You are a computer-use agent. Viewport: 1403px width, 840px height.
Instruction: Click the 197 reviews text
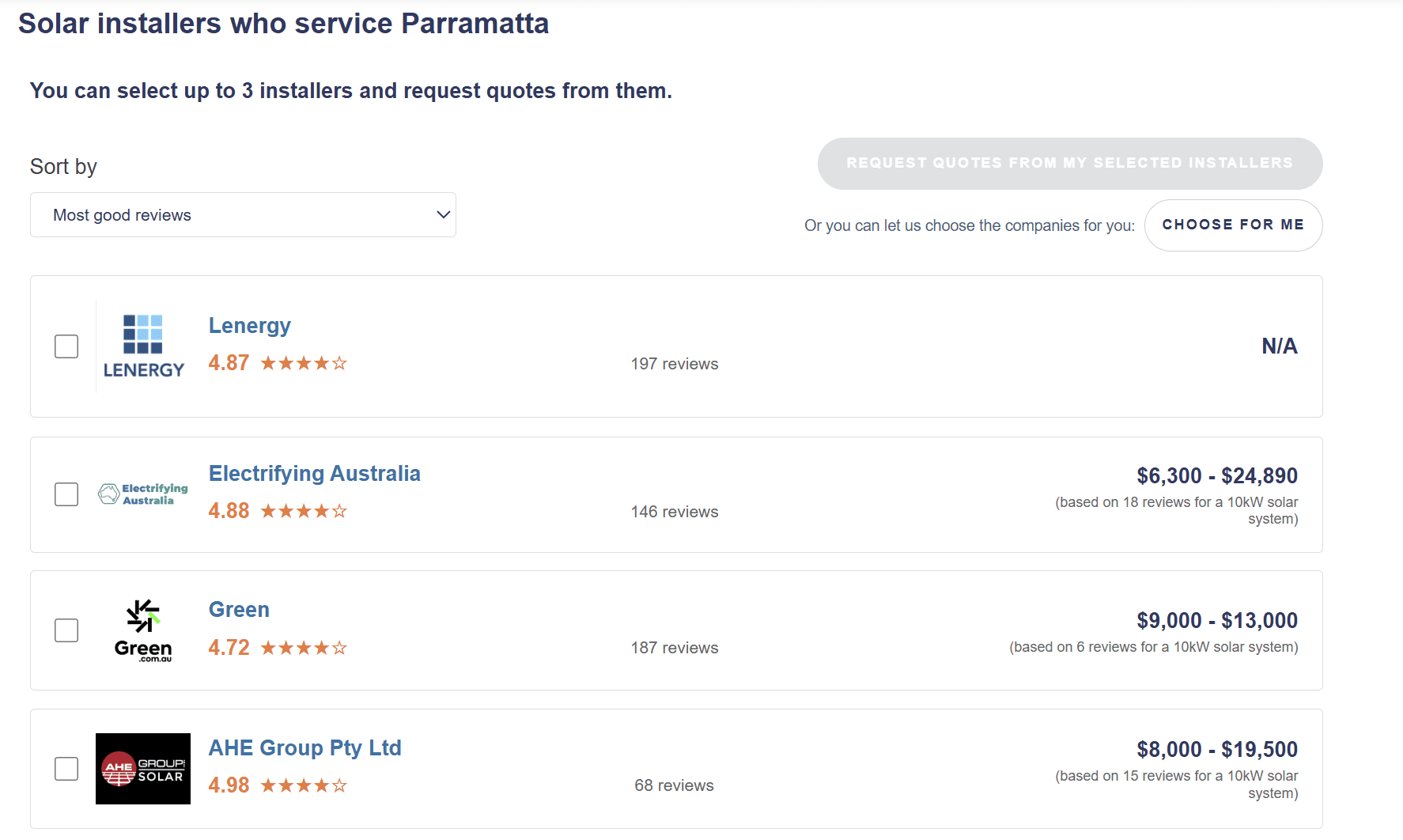tap(675, 364)
